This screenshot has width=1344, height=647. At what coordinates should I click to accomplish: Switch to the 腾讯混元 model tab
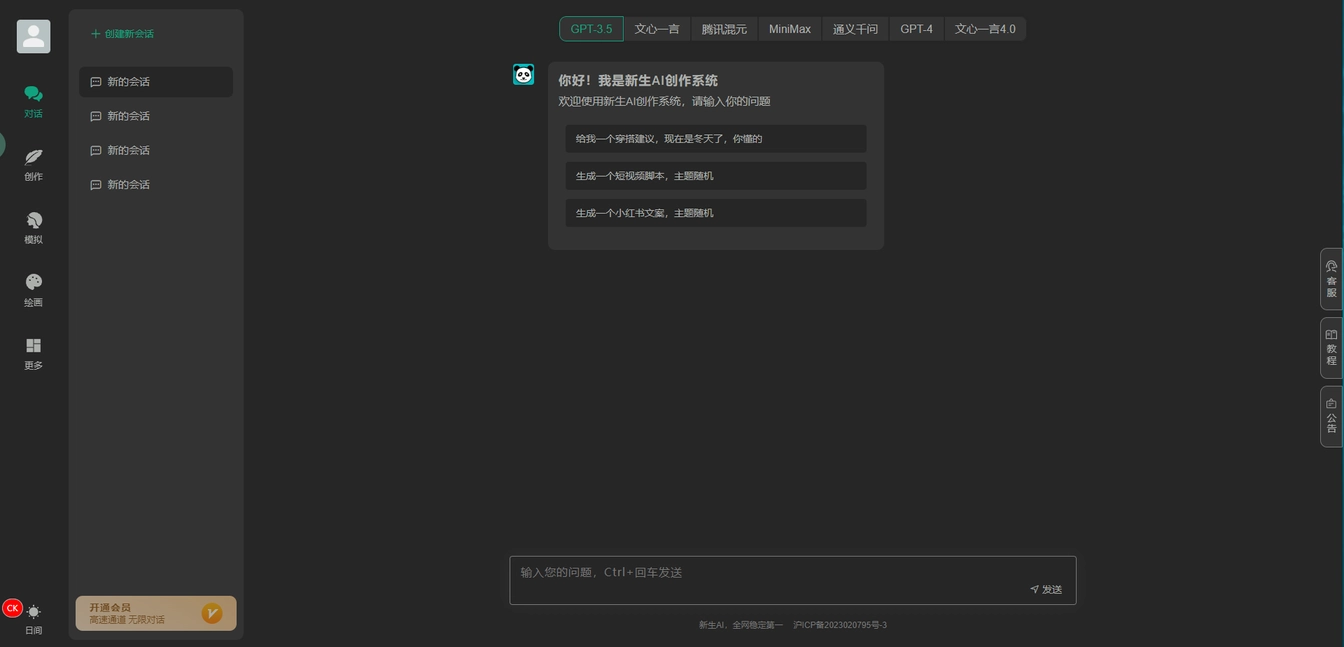click(x=723, y=29)
